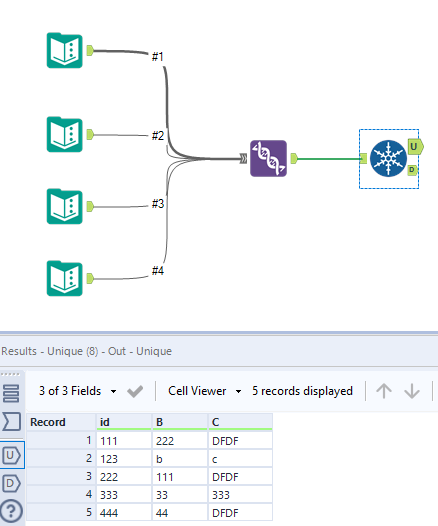Click the Union tool input anchor
The image size is (438, 526).
243,158
